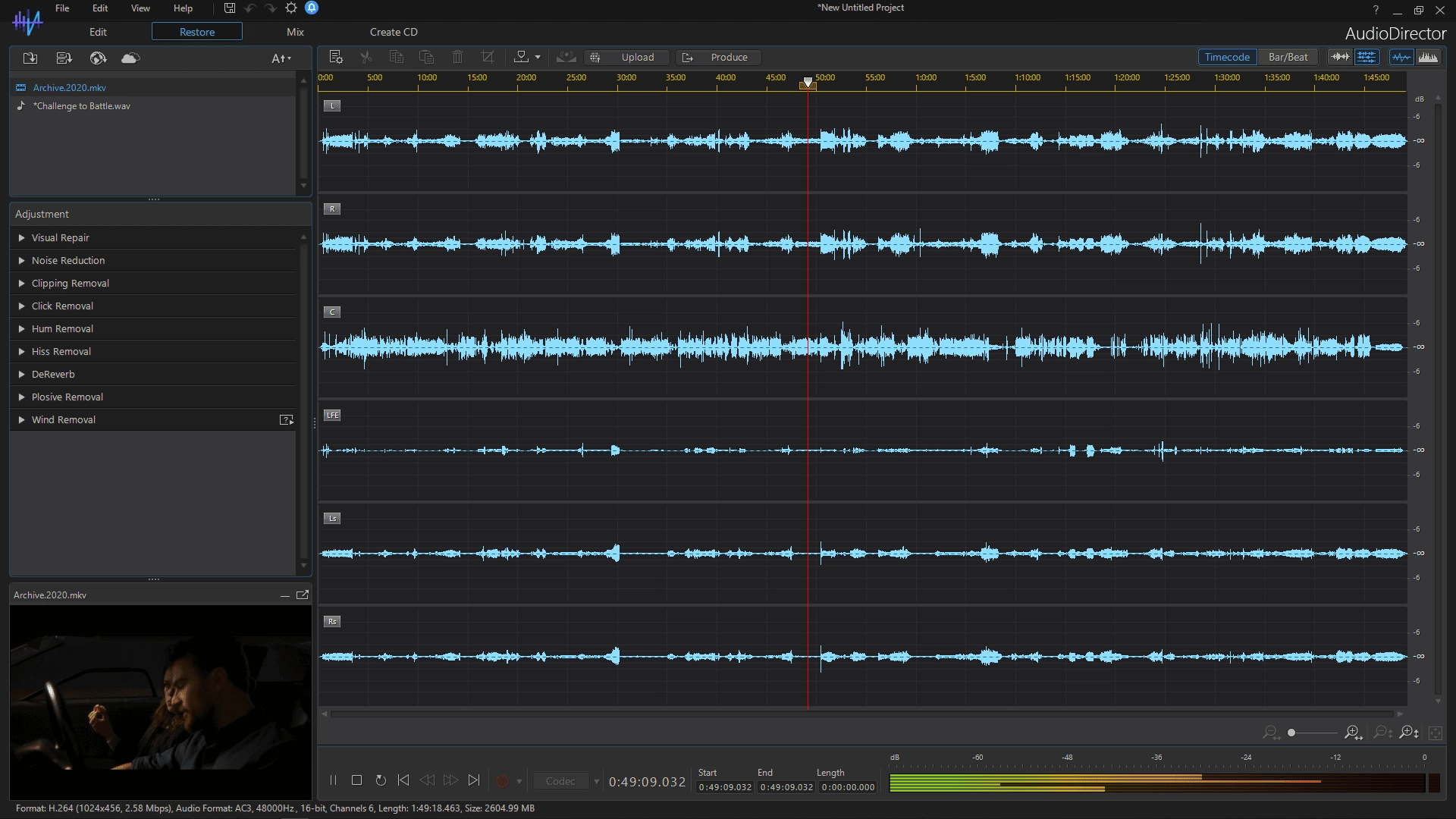Image resolution: width=1456 pixels, height=819 pixels.
Task: Switch to the Edit room tab
Action: coord(99,32)
